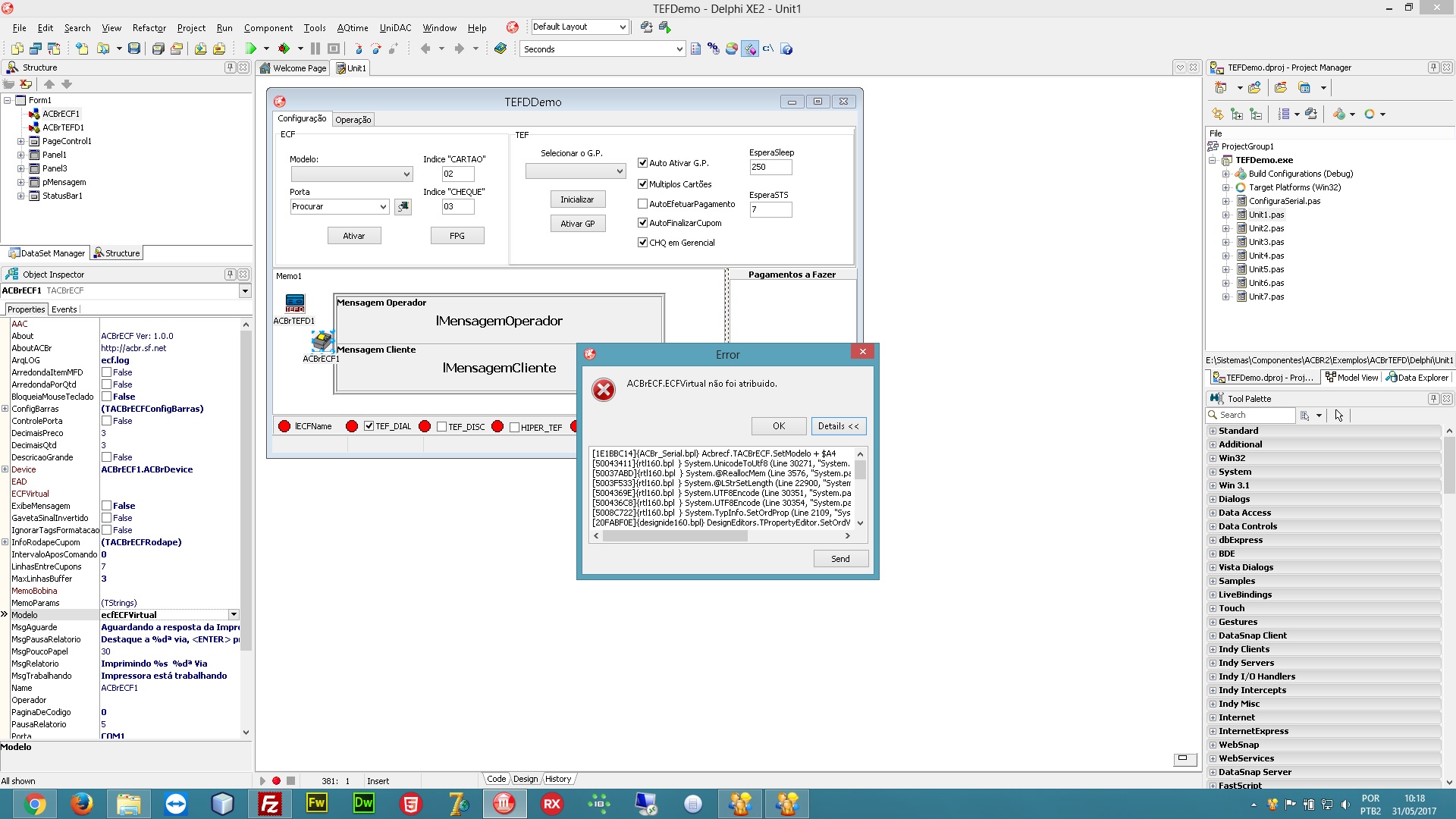Image resolution: width=1456 pixels, height=819 pixels.
Task: Click OK in the Error dialog
Action: [x=779, y=426]
